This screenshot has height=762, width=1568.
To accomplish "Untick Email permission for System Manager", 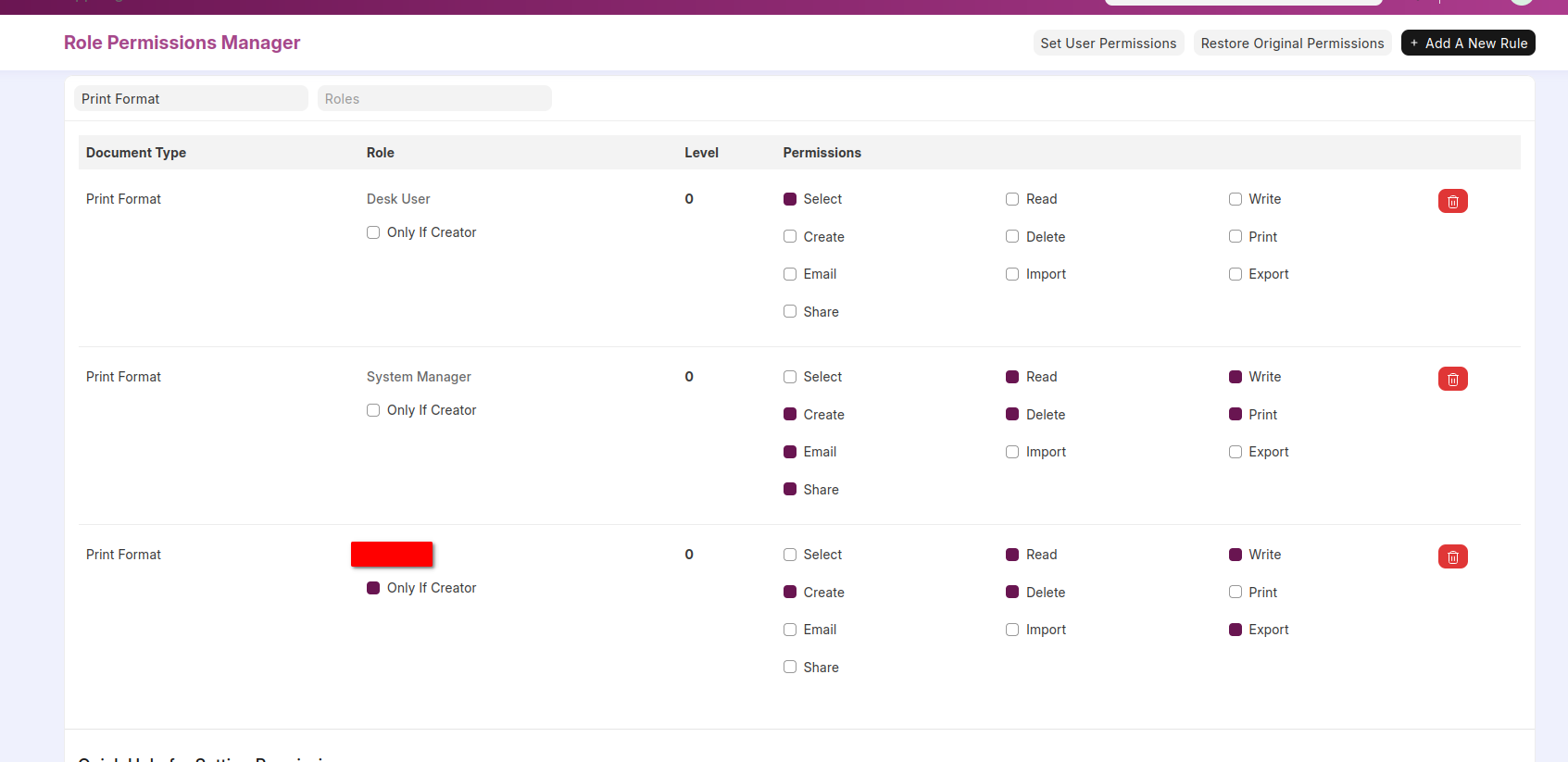I will pyautogui.click(x=790, y=452).
